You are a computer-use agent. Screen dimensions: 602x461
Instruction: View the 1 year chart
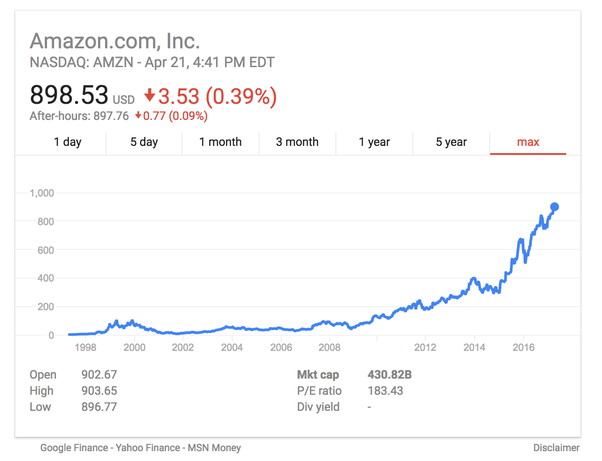coord(374,142)
